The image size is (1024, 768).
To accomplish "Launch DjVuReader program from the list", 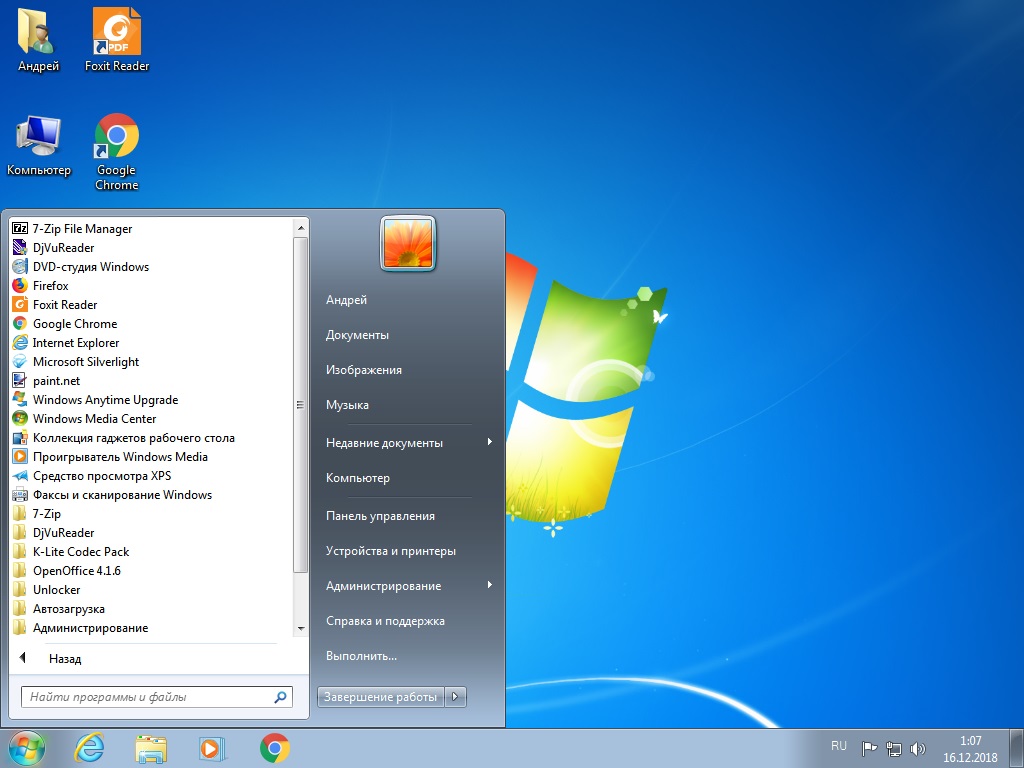I will pyautogui.click(x=63, y=248).
